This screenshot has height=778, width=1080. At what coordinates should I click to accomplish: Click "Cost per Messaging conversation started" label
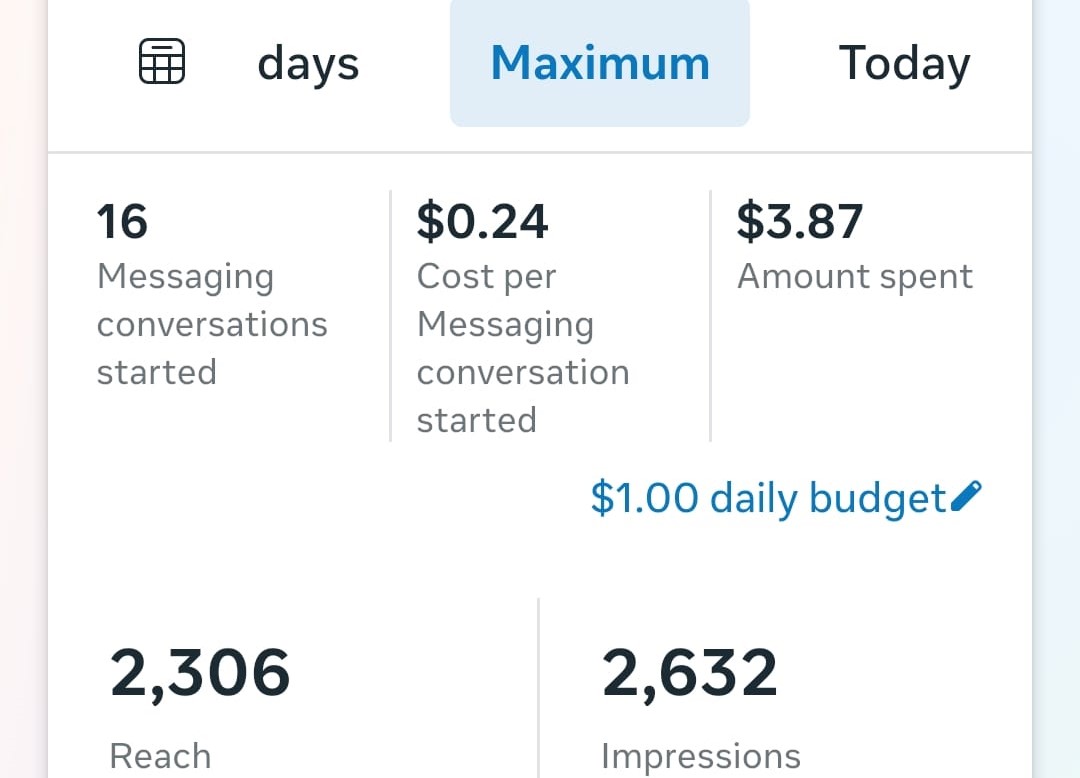[x=522, y=348]
